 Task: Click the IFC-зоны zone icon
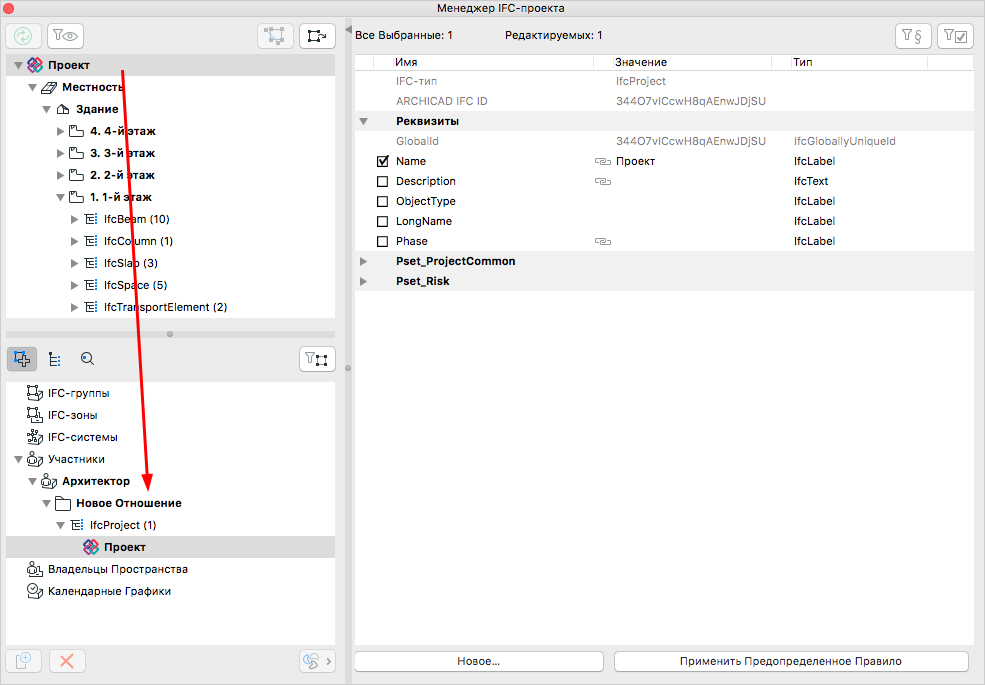coord(35,415)
